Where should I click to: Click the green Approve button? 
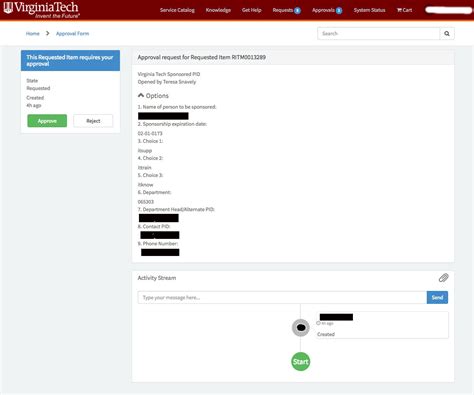point(47,121)
